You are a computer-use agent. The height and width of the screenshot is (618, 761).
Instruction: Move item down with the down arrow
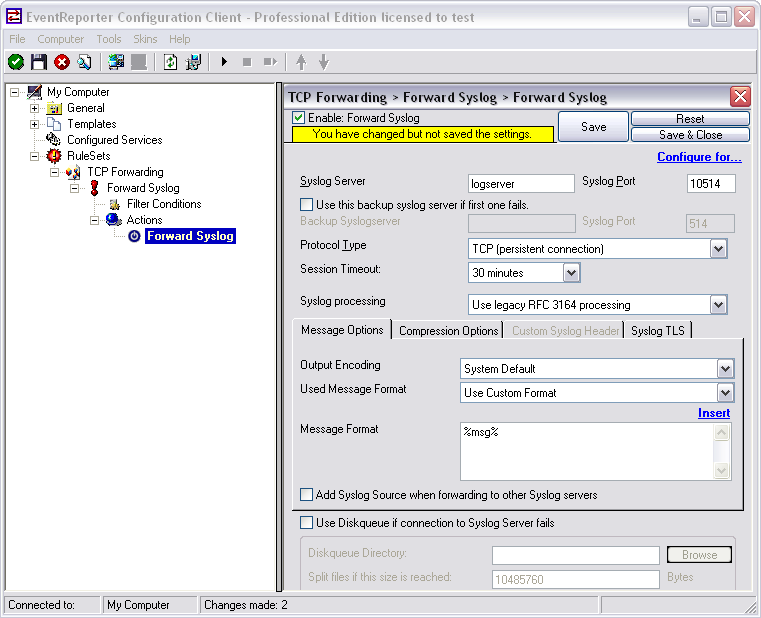[x=324, y=62]
